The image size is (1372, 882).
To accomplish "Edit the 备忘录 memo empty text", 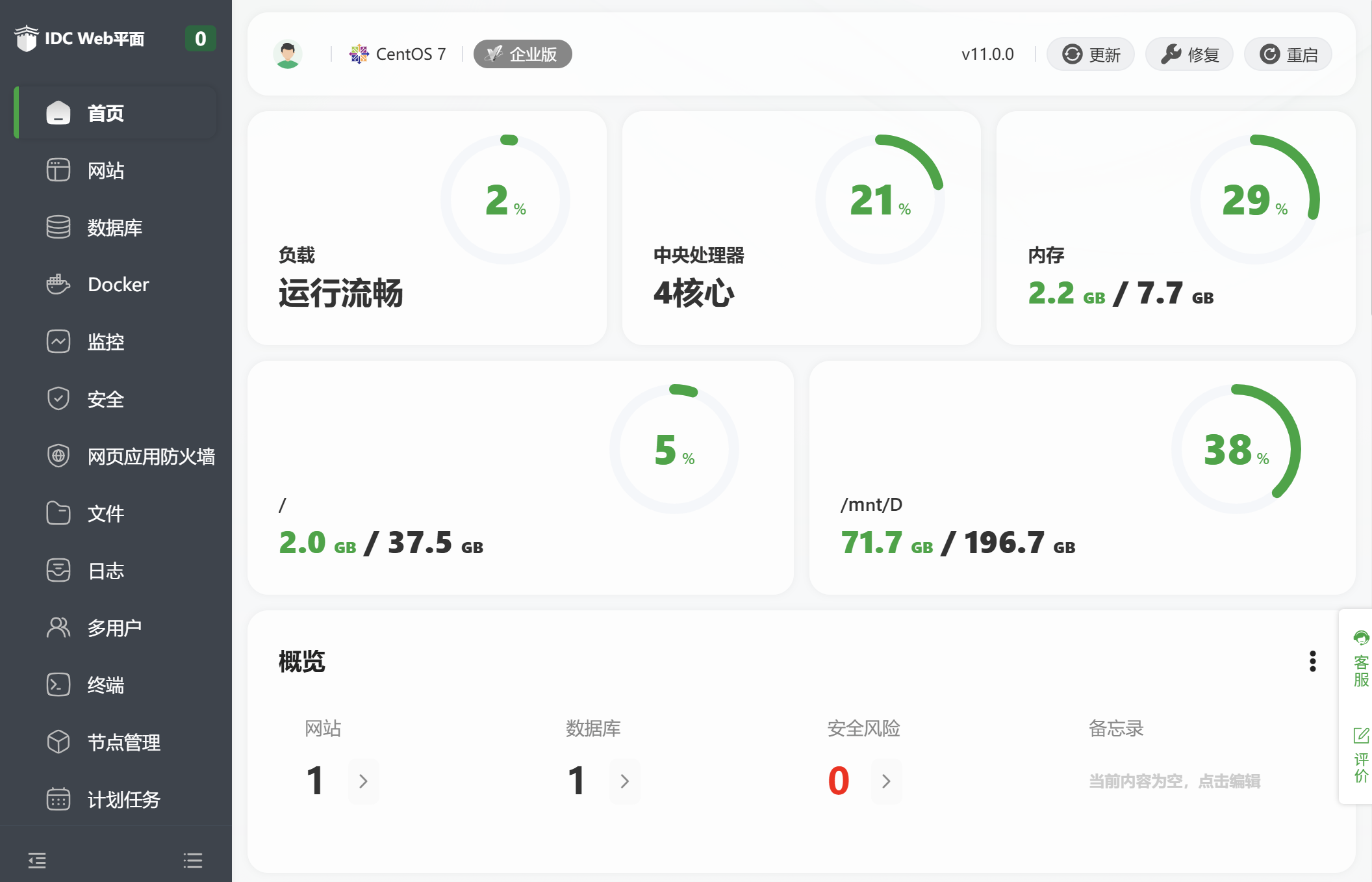I will (1175, 781).
